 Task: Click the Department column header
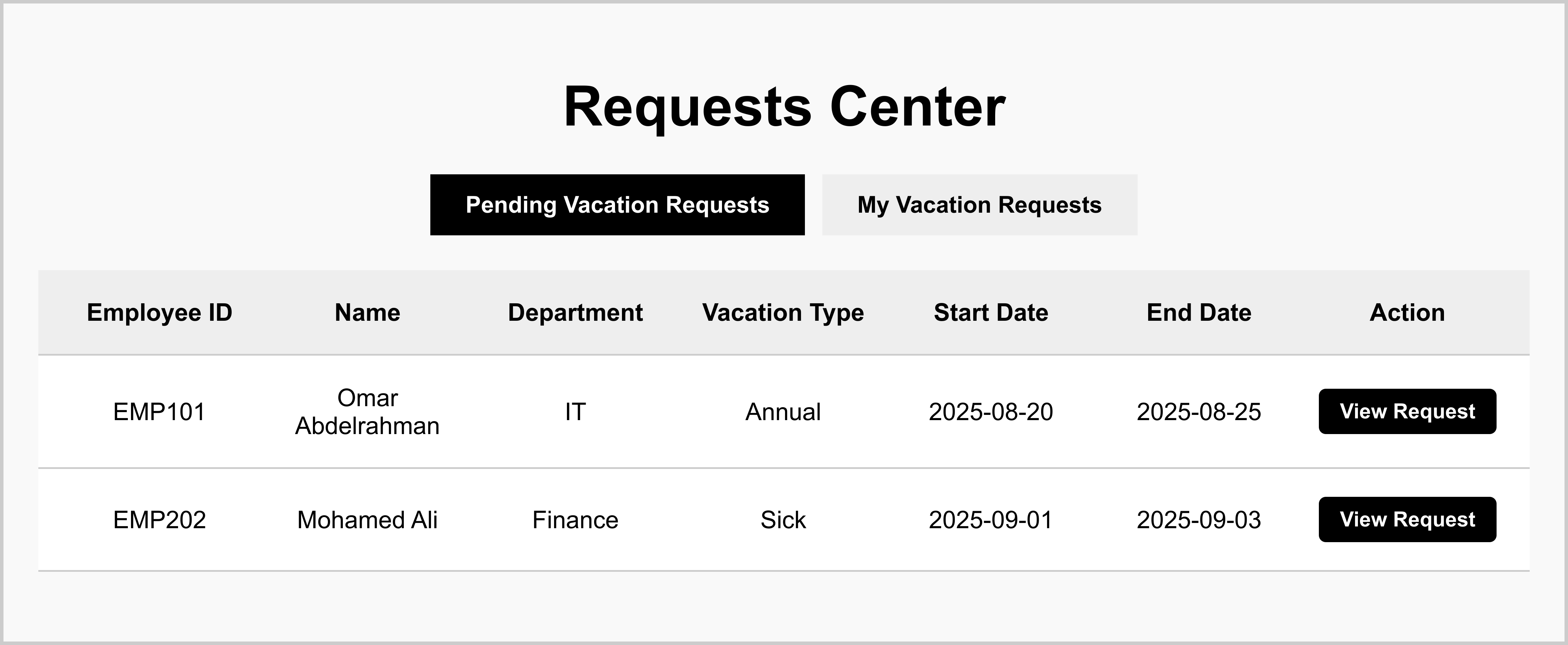click(x=575, y=312)
